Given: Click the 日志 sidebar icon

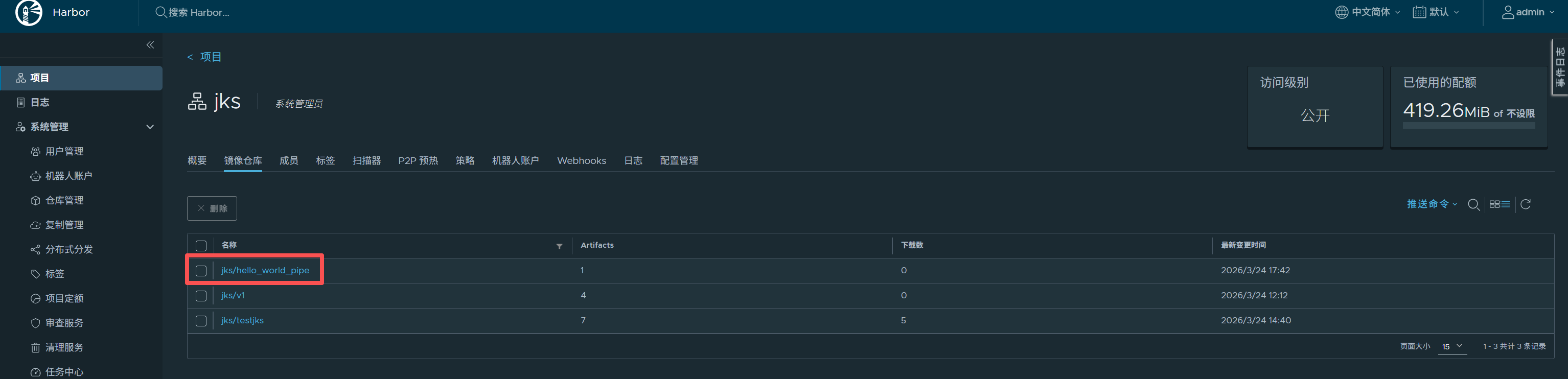Looking at the screenshot, I should (20, 102).
